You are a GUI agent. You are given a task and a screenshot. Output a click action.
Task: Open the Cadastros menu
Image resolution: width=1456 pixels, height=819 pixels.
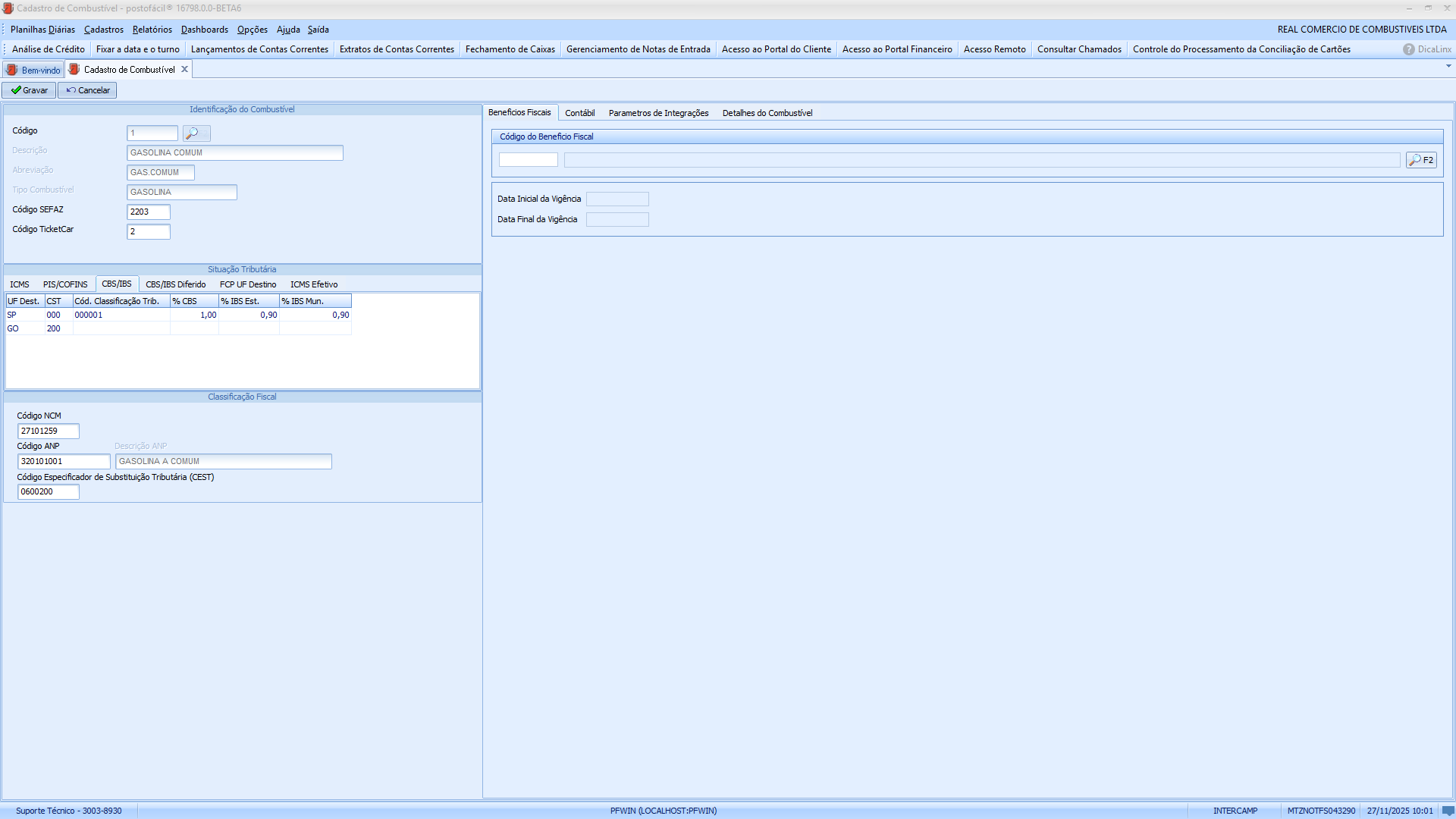coord(104,30)
